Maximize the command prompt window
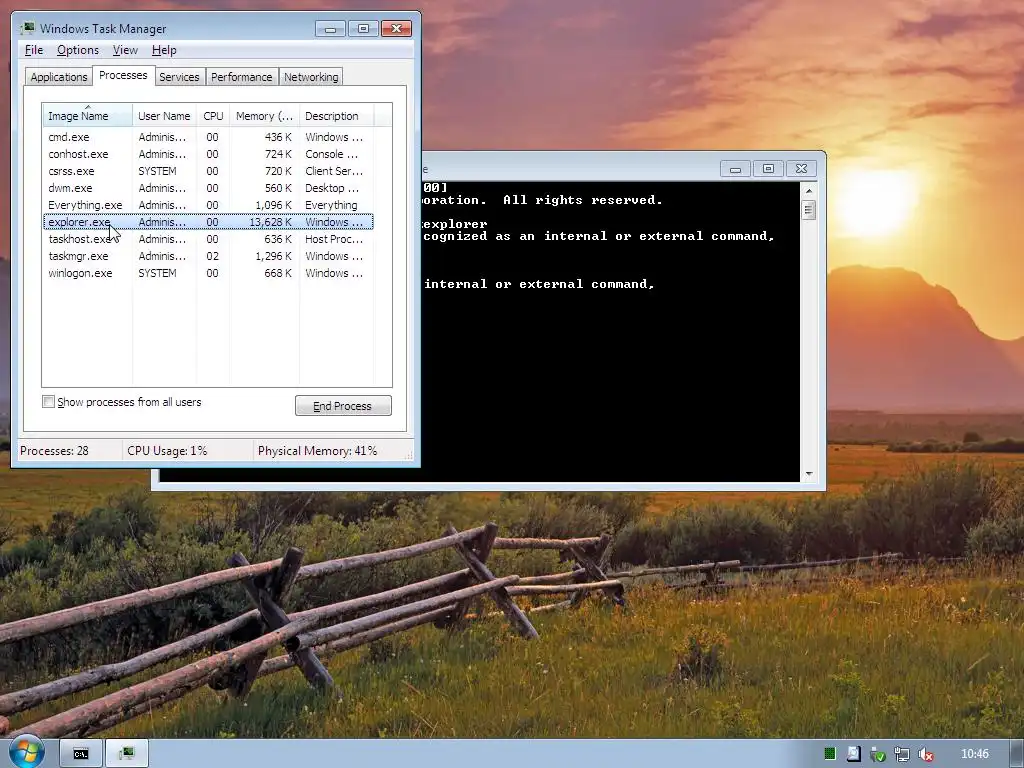This screenshot has width=1024, height=768. coord(769,168)
